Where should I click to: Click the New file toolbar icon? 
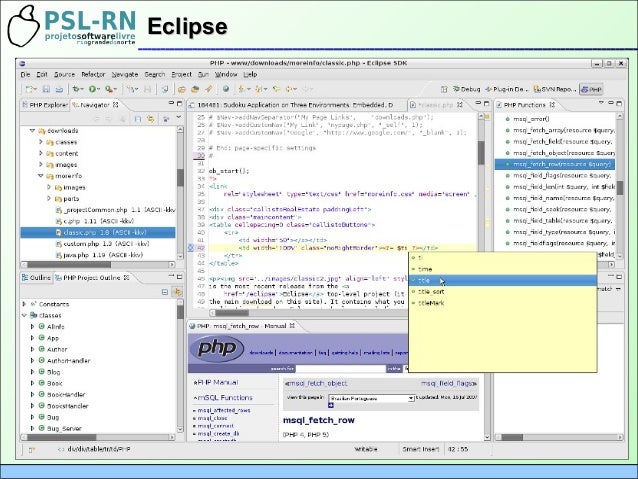click(29, 89)
